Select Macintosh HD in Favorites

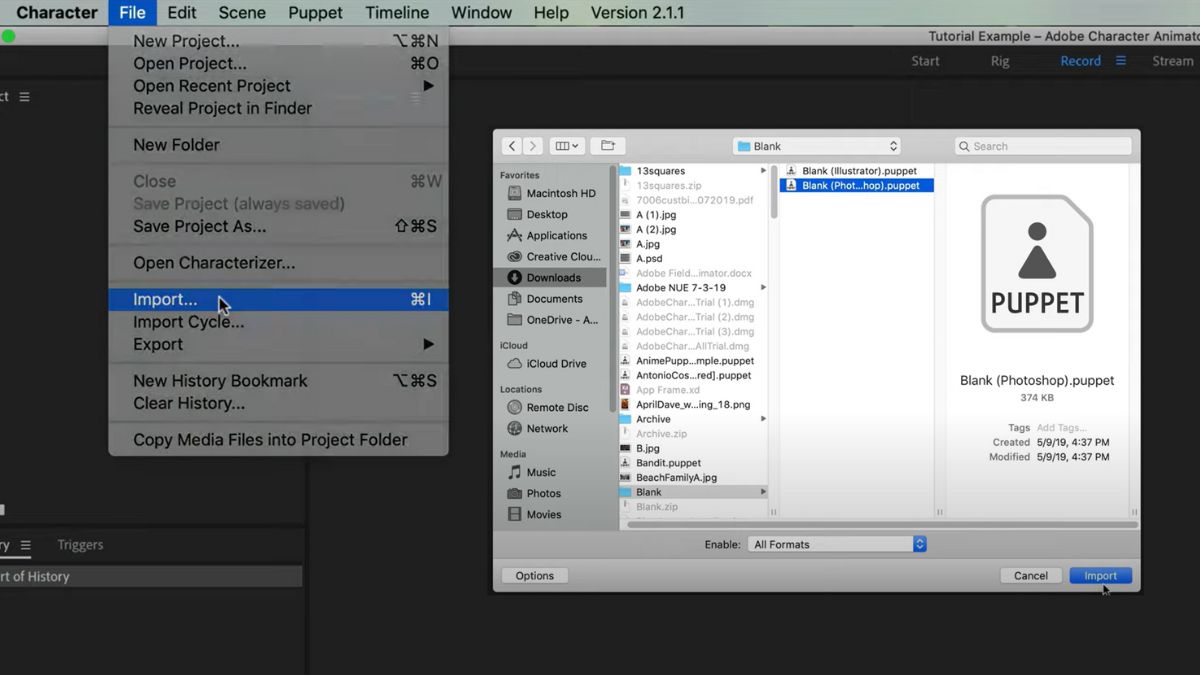pyautogui.click(x=553, y=193)
